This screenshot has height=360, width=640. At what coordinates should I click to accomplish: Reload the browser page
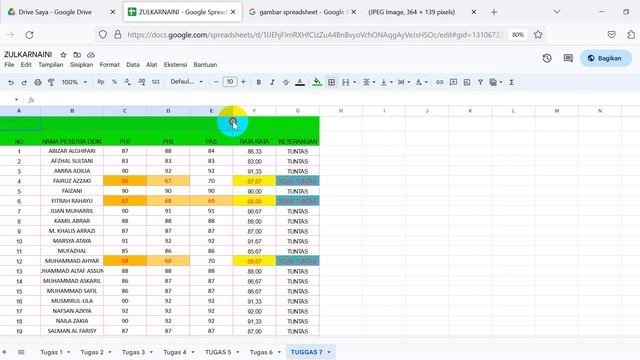(29, 35)
